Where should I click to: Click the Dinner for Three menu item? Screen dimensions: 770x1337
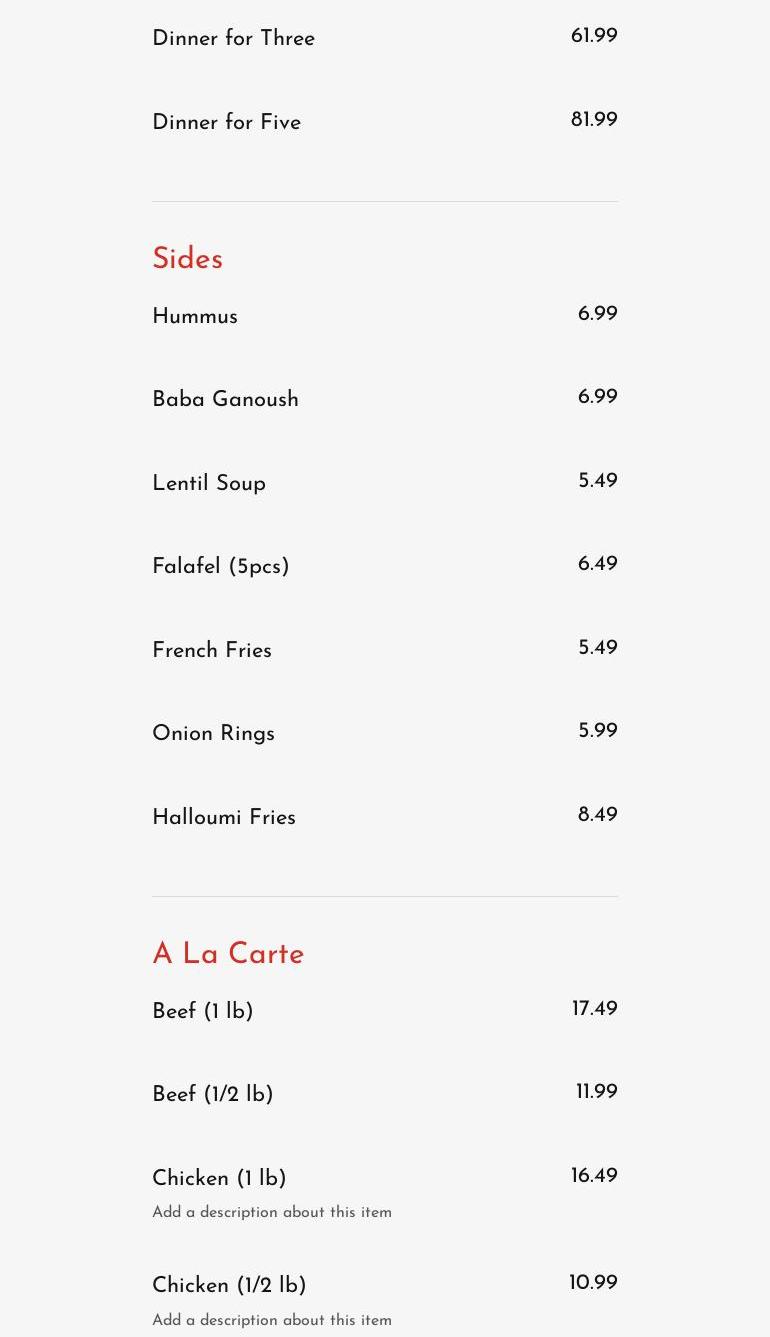point(233,39)
